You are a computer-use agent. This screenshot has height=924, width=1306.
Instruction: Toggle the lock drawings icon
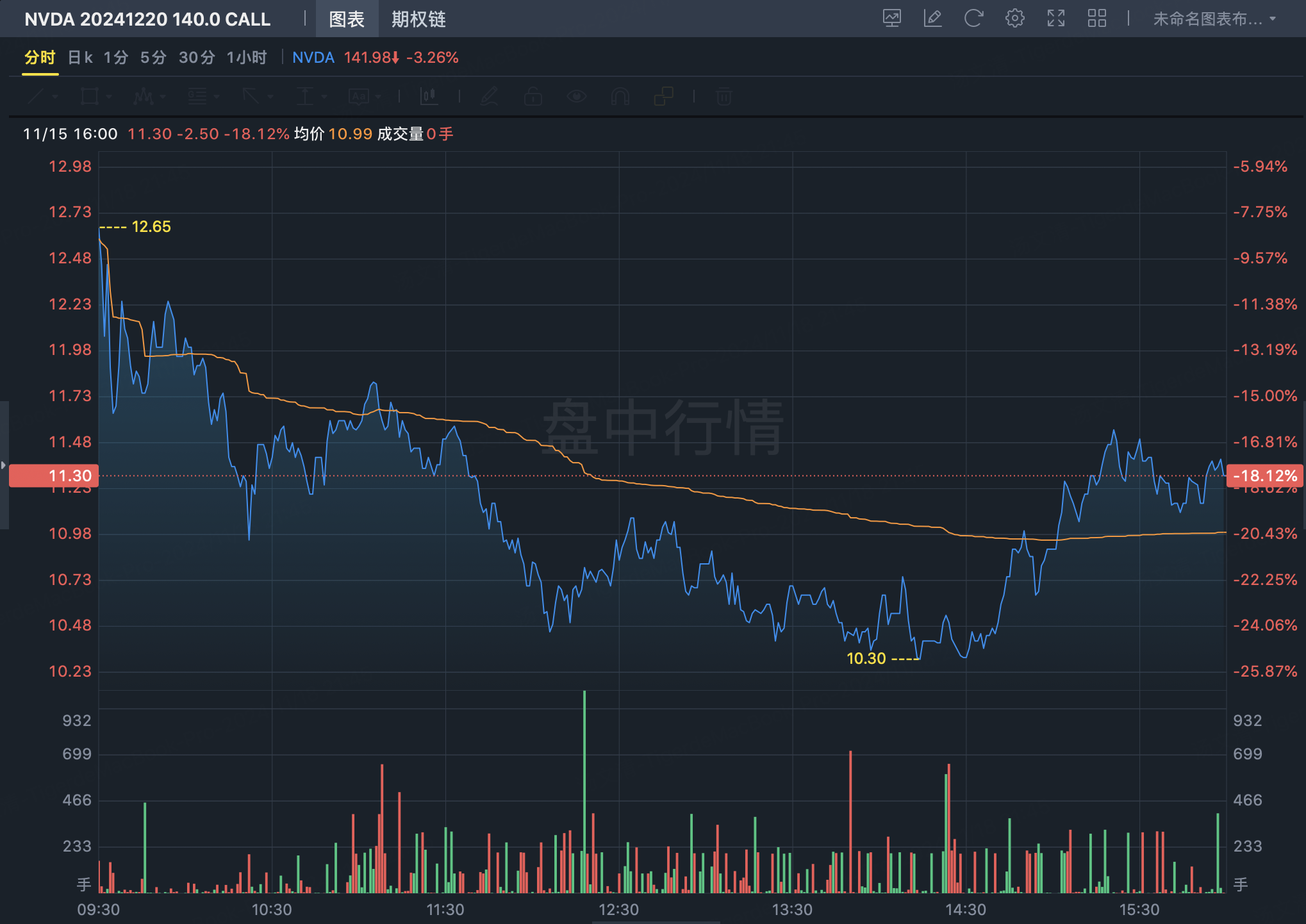click(x=533, y=97)
